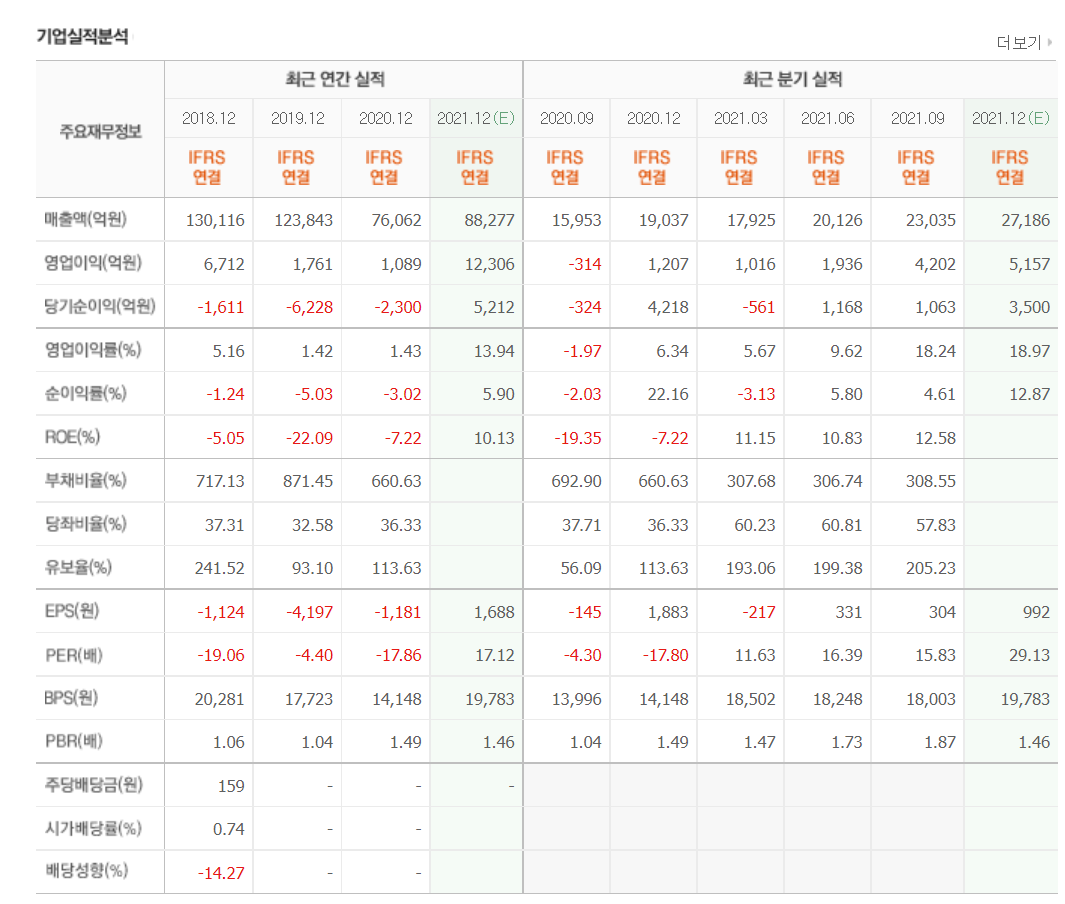Image resolution: width=1065 pixels, height=904 pixels.
Task: Click the reserve ratio value 241.52
Action: point(219,568)
